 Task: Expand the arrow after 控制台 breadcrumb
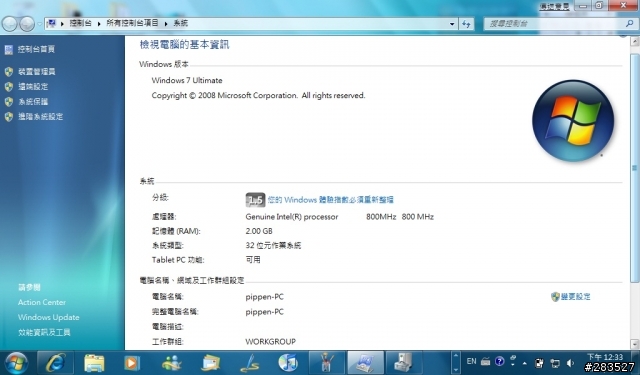pyautogui.click(x=99, y=24)
